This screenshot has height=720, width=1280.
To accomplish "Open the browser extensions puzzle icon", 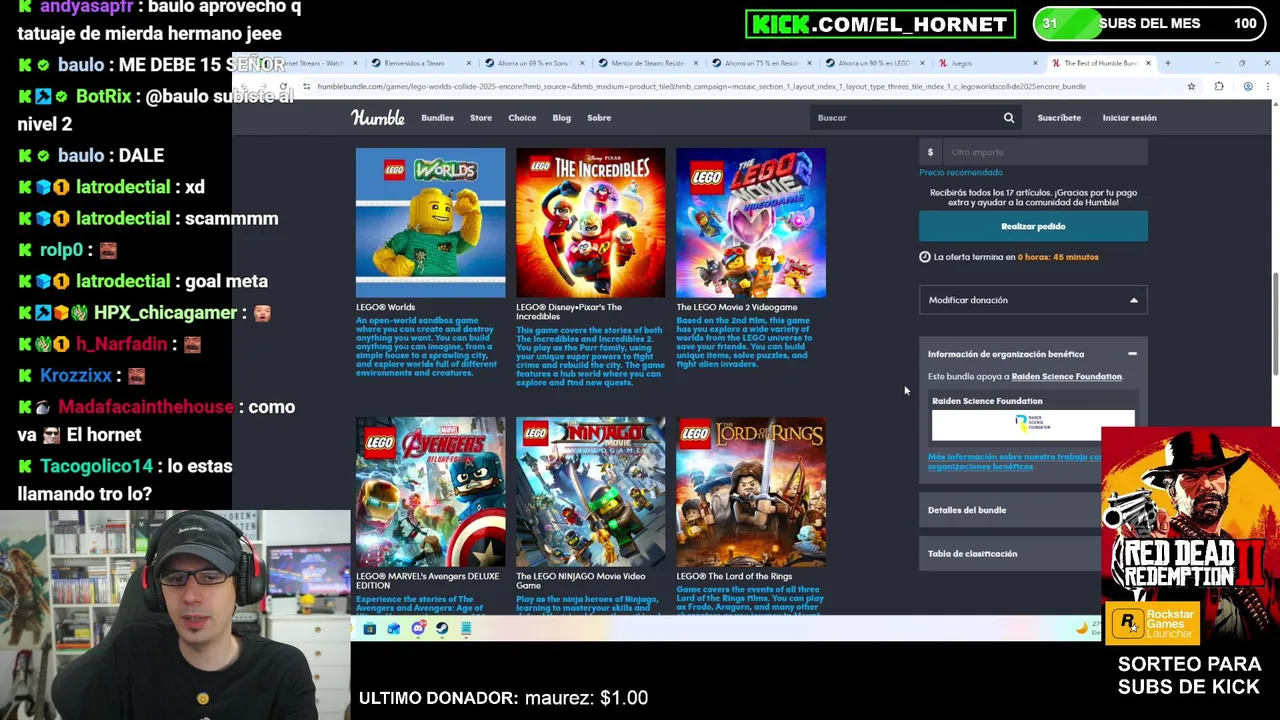I will 1219,86.
